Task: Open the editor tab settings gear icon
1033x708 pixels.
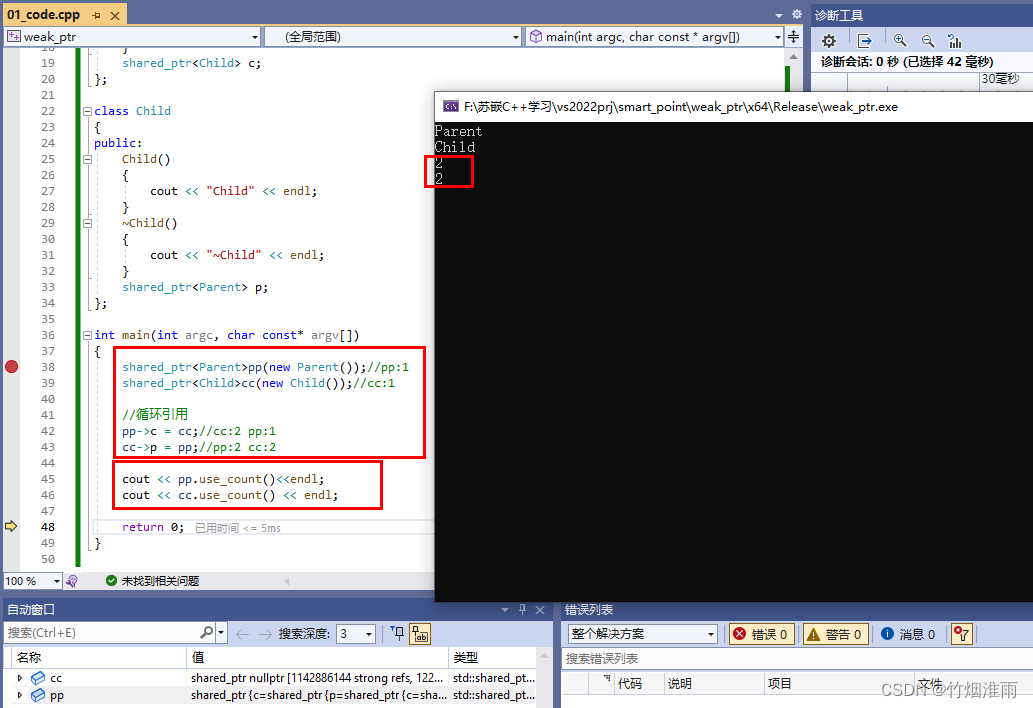Action: click(796, 14)
